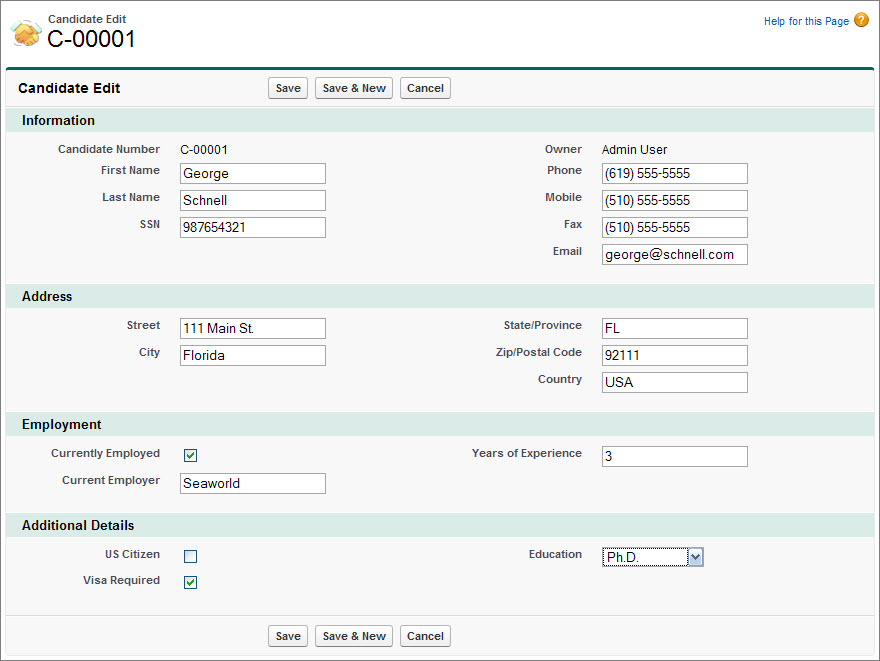Click the Current Employer field with Seaworld
This screenshot has height=661, width=880.
[x=253, y=483]
